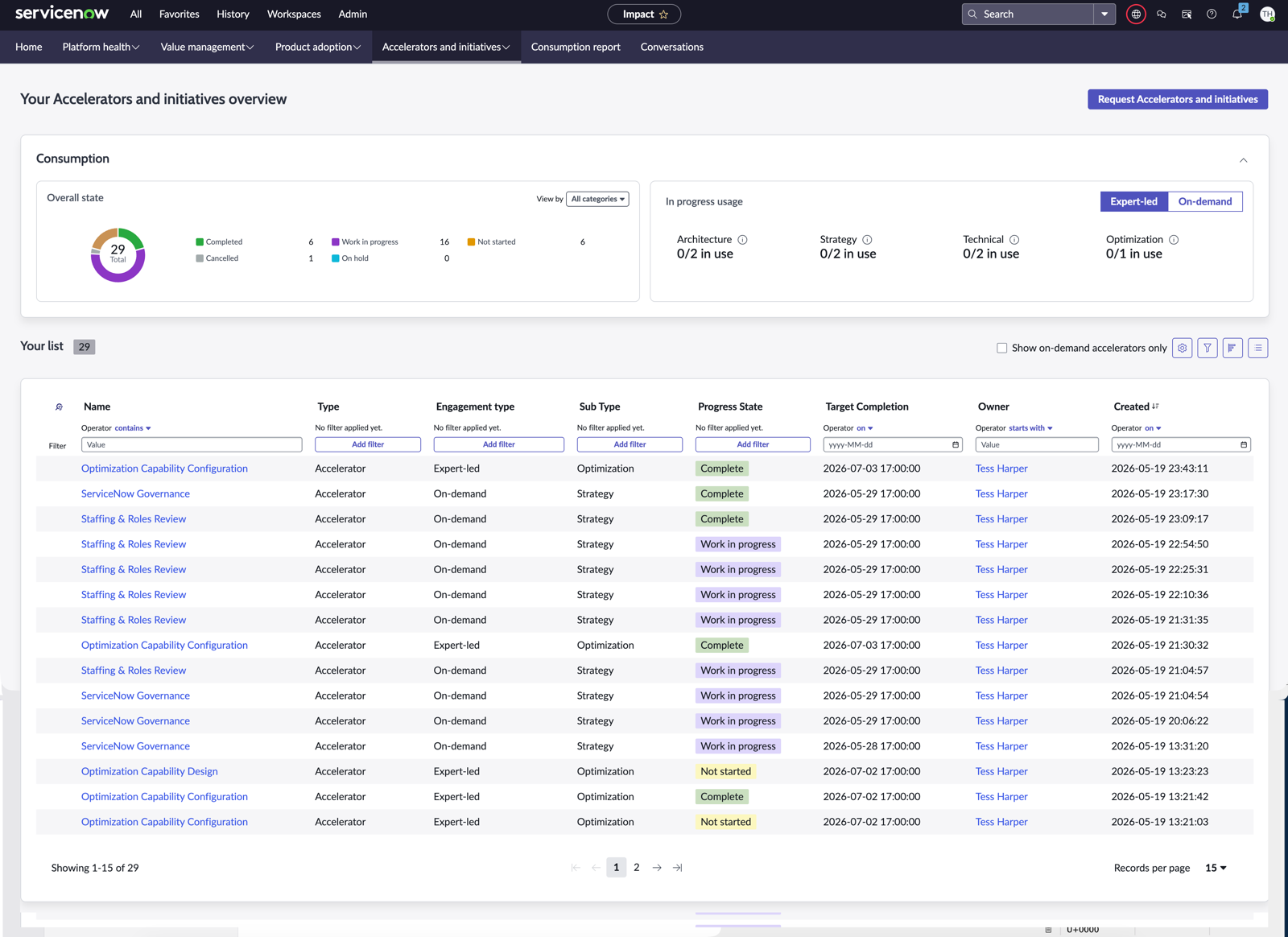Image resolution: width=1288 pixels, height=937 pixels.
Task: Click Add filter under Progress State
Action: [753, 444]
